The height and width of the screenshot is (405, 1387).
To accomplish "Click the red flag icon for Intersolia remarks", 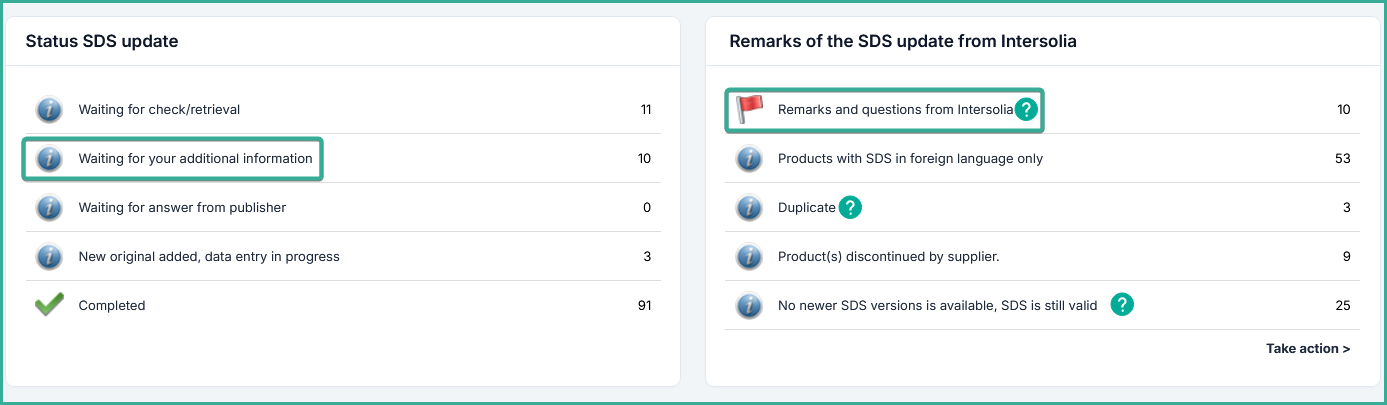I will coord(749,109).
